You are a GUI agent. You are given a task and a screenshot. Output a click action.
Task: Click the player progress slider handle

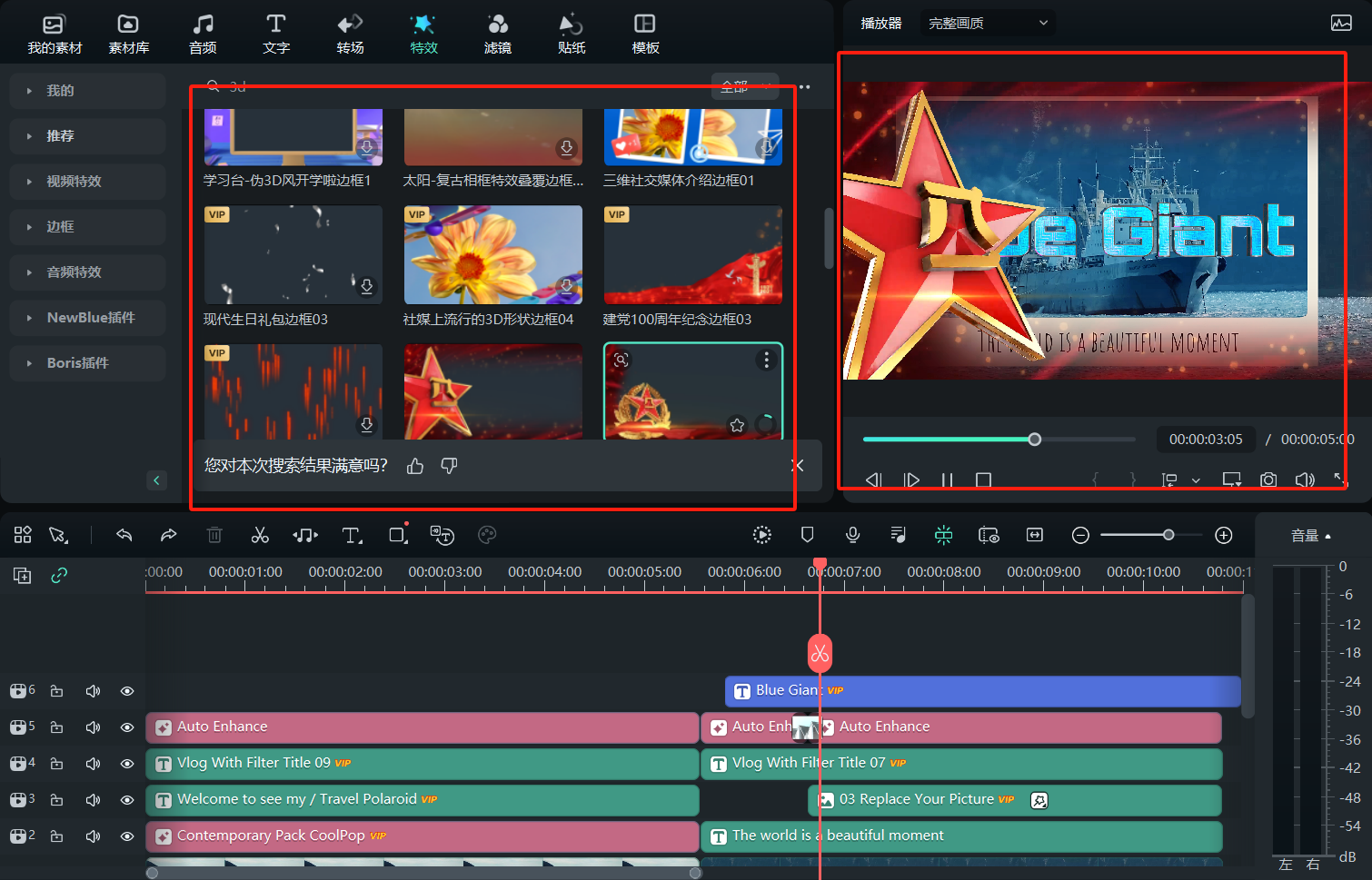[1034, 440]
